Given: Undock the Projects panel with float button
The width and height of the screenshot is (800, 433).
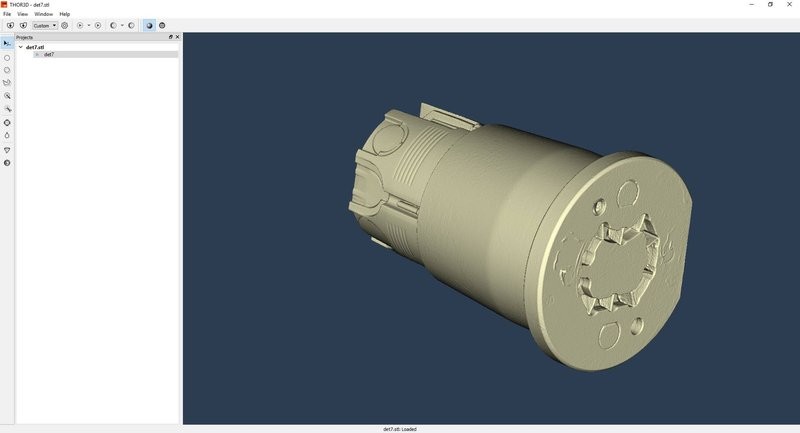Looking at the screenshot, I should click(x=170, y=37).
